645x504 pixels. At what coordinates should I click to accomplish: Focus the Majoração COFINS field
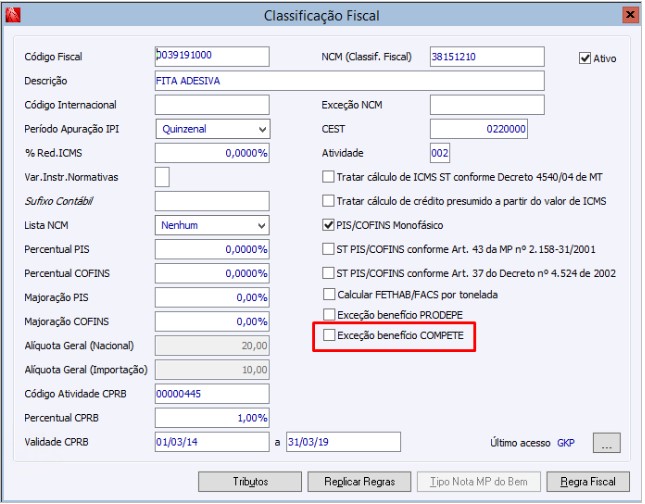point(212,321)
